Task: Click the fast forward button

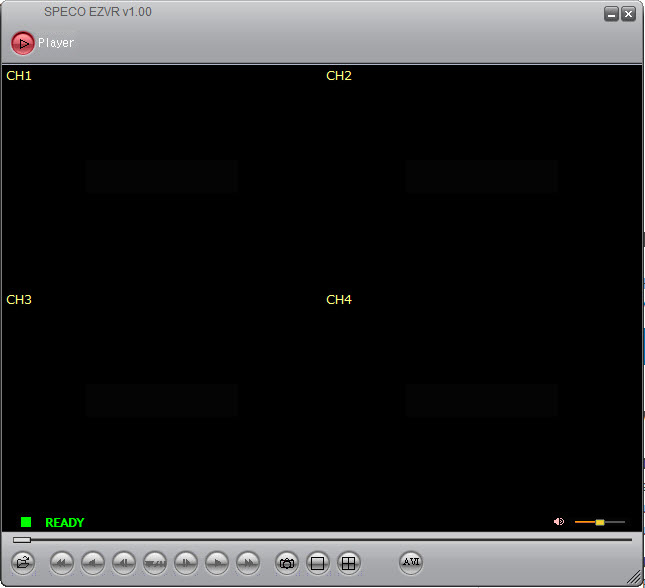Action: (248, 563)
